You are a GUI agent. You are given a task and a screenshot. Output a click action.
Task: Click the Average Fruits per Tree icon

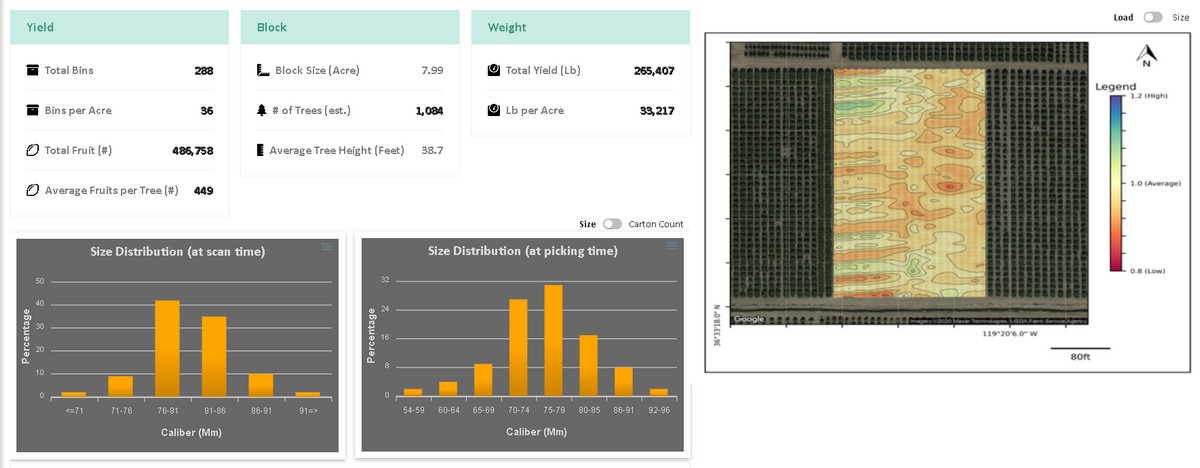pyautogui.click(x=32, y=190)
